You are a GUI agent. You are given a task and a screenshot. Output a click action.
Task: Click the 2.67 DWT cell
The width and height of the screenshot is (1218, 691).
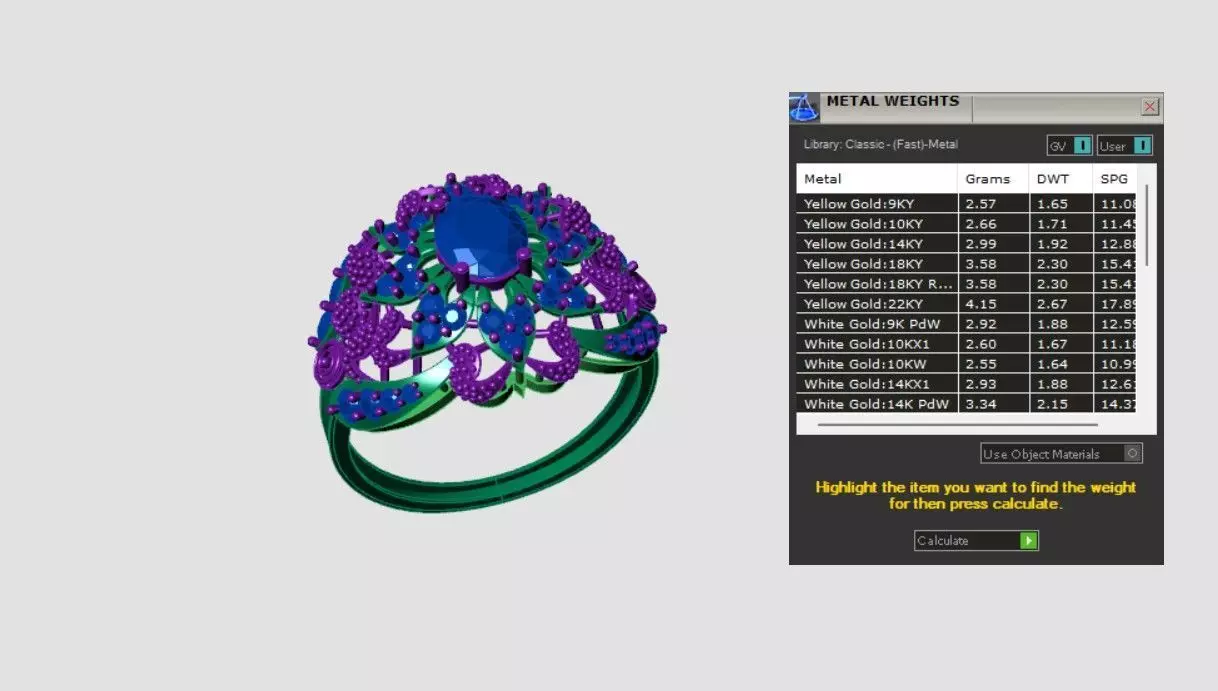pyautogui.click(x=1060, y=304)
